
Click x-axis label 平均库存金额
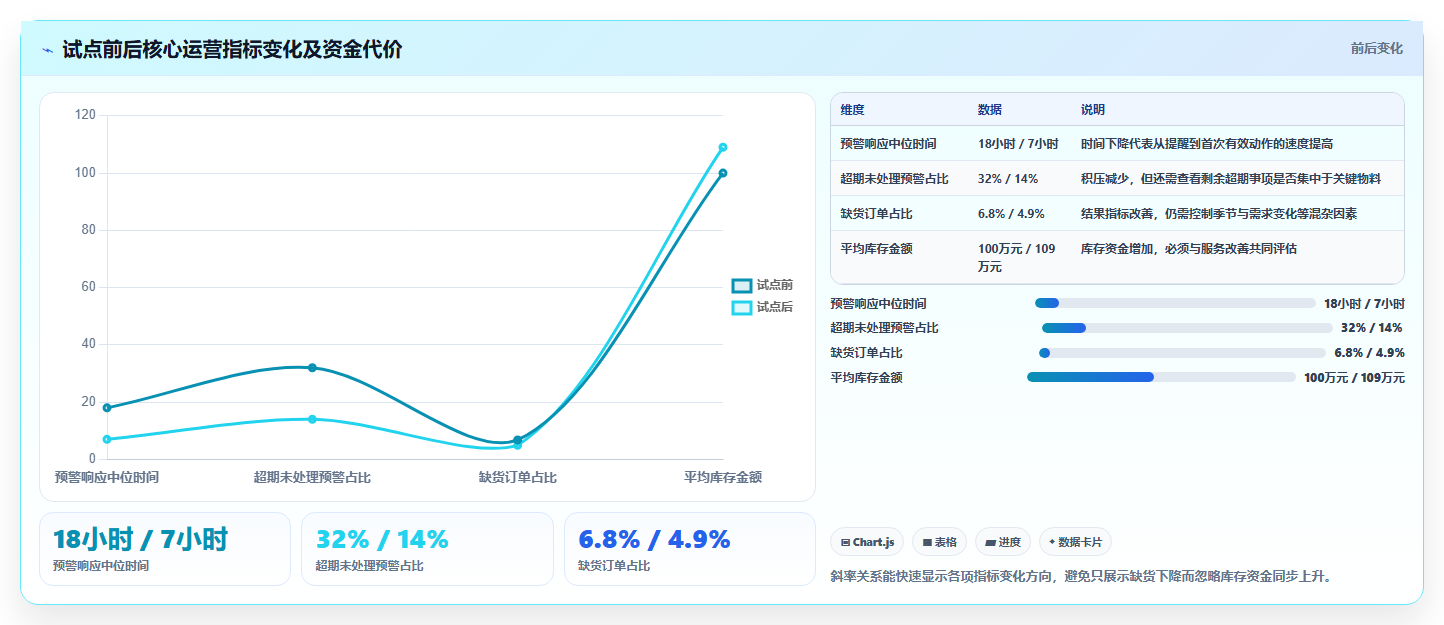(x=723, y=478)
